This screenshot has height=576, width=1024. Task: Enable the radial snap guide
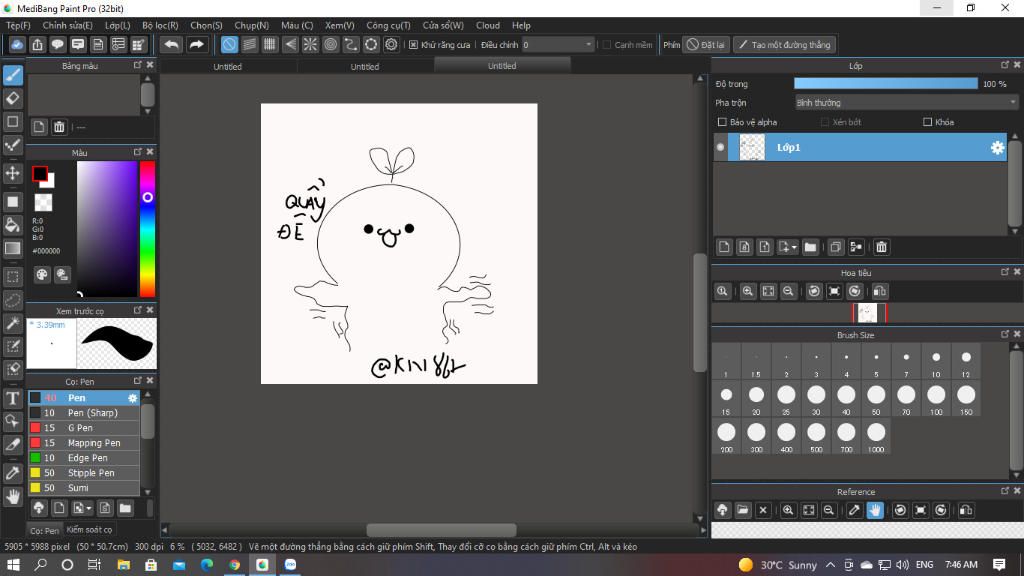[310, 44]
